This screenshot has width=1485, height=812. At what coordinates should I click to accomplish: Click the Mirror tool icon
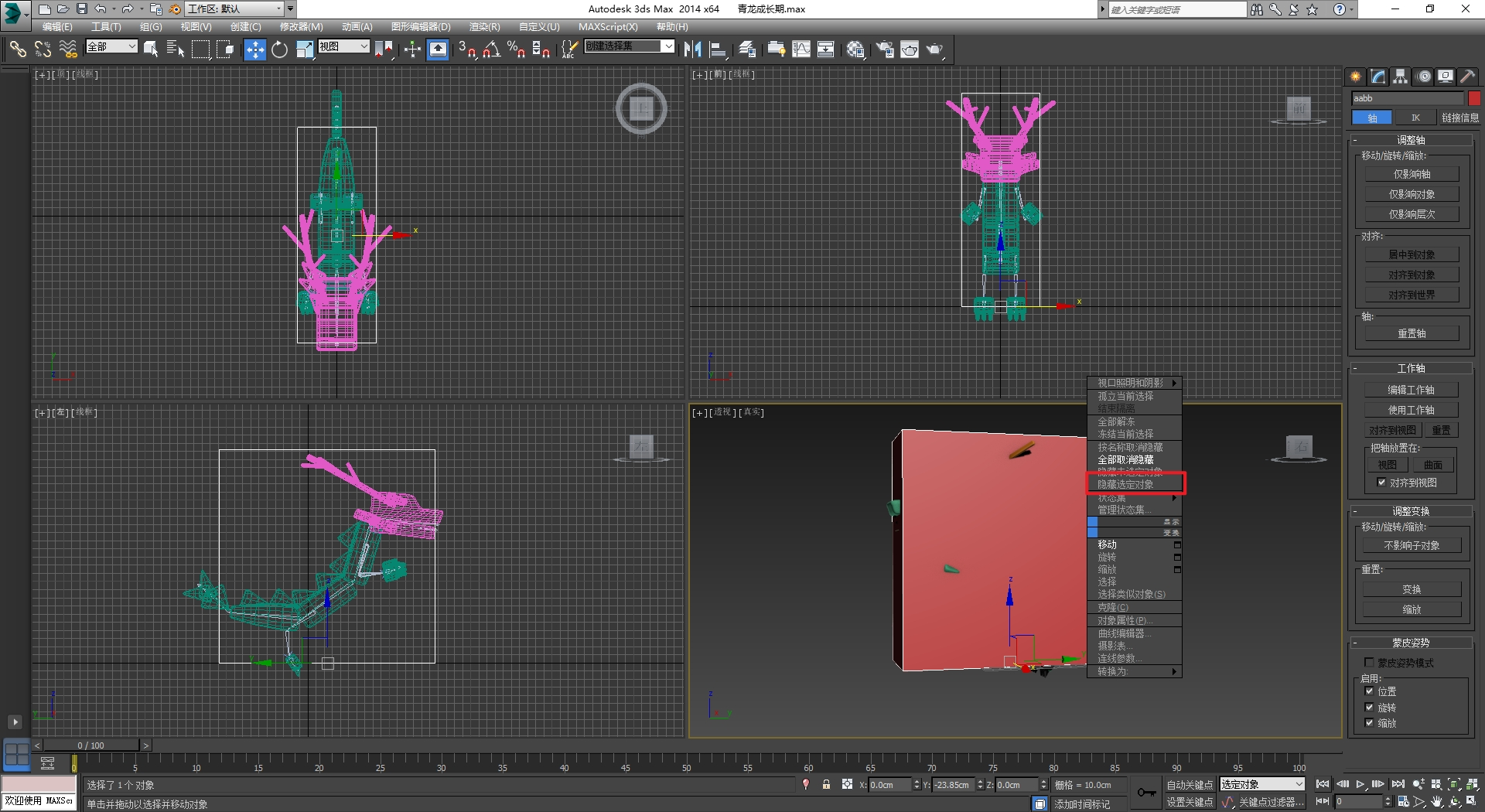pyautogui.click(x=692, y=50)
